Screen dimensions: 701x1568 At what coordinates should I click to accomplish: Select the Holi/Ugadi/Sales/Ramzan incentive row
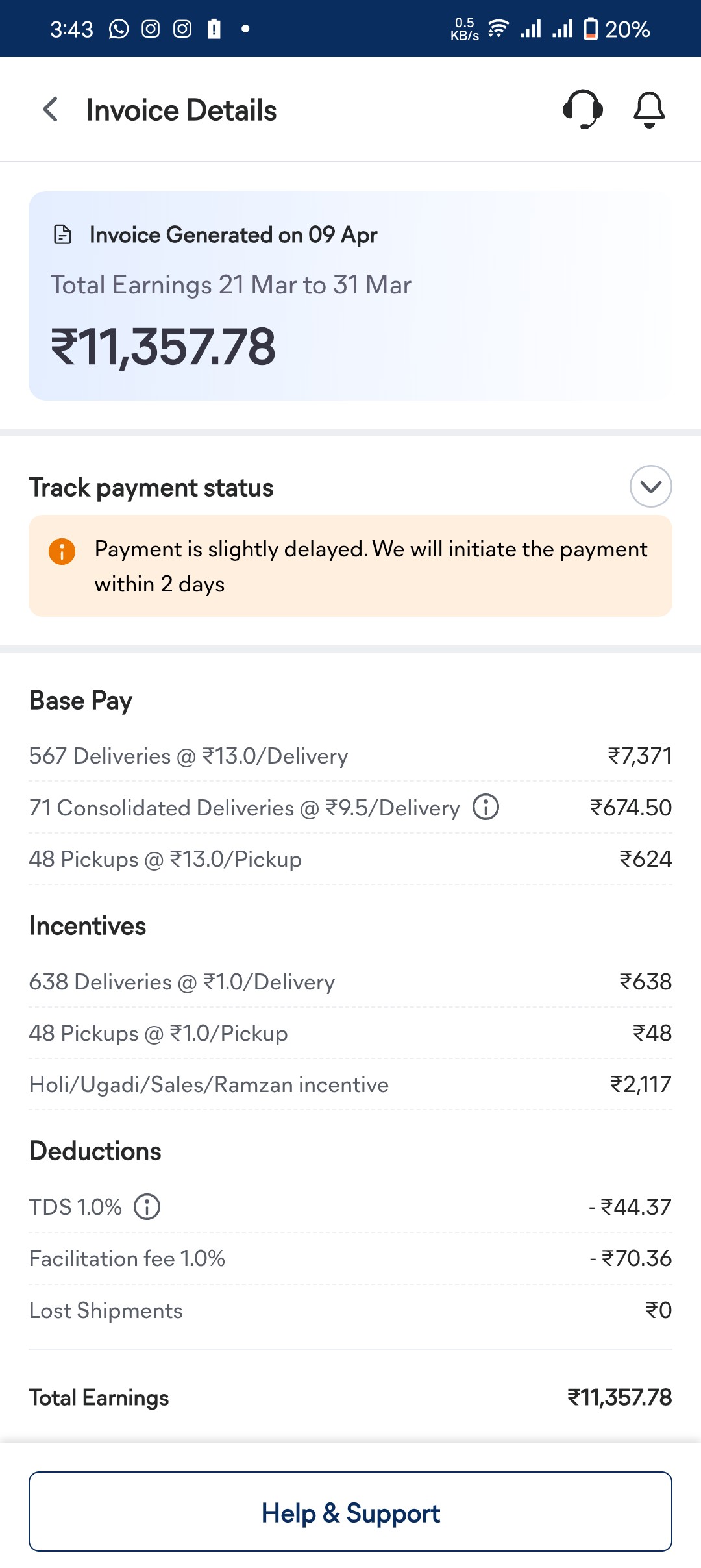(x=350, y=1084)
